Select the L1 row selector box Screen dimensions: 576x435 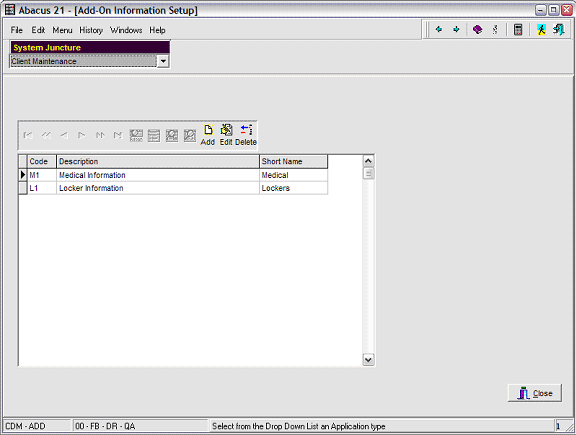coord(23,188)
